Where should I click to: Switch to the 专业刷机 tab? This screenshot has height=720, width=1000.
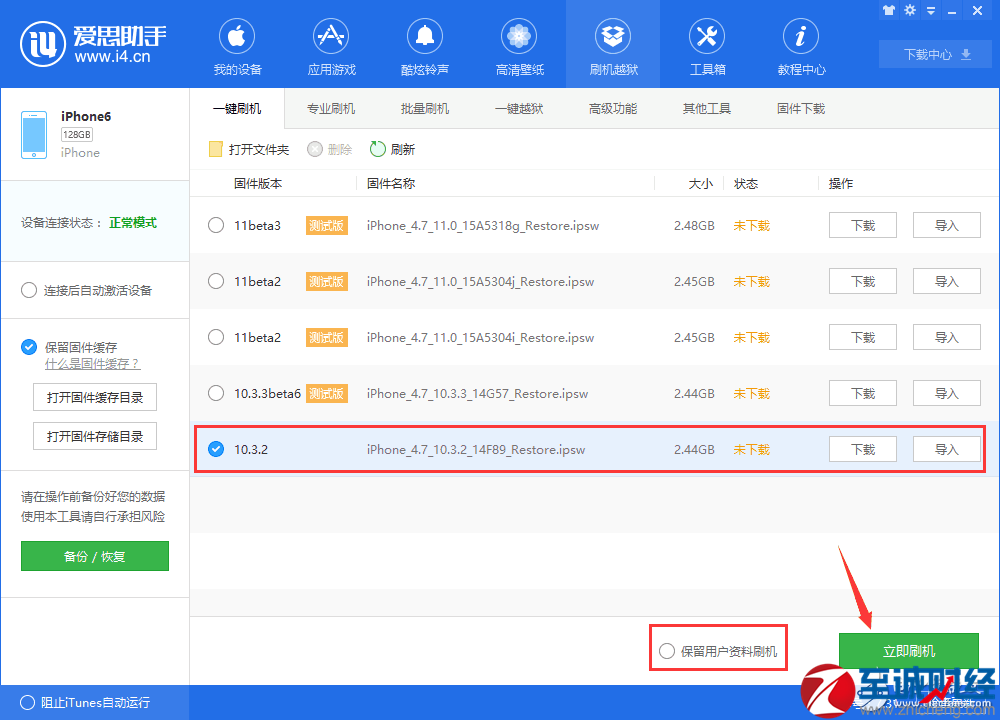pyautogui.click(x=331, y=108)
